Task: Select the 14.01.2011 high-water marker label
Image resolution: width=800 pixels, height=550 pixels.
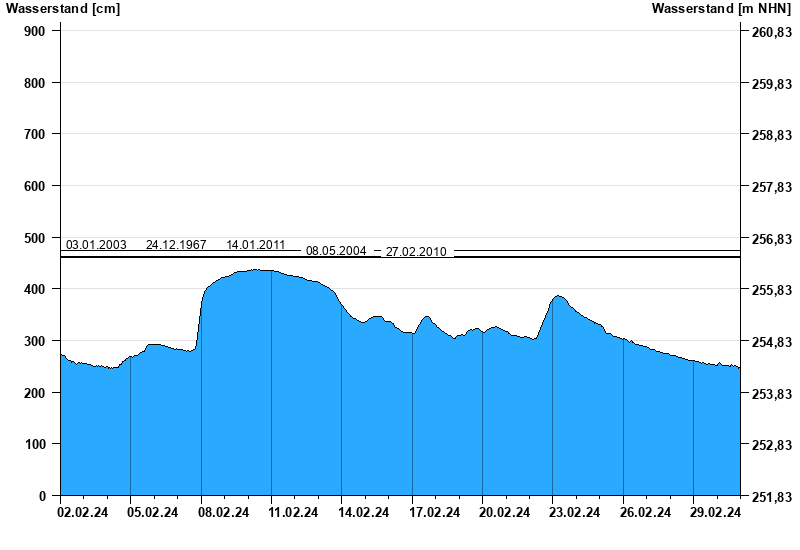Action: [x=256, y=245]
